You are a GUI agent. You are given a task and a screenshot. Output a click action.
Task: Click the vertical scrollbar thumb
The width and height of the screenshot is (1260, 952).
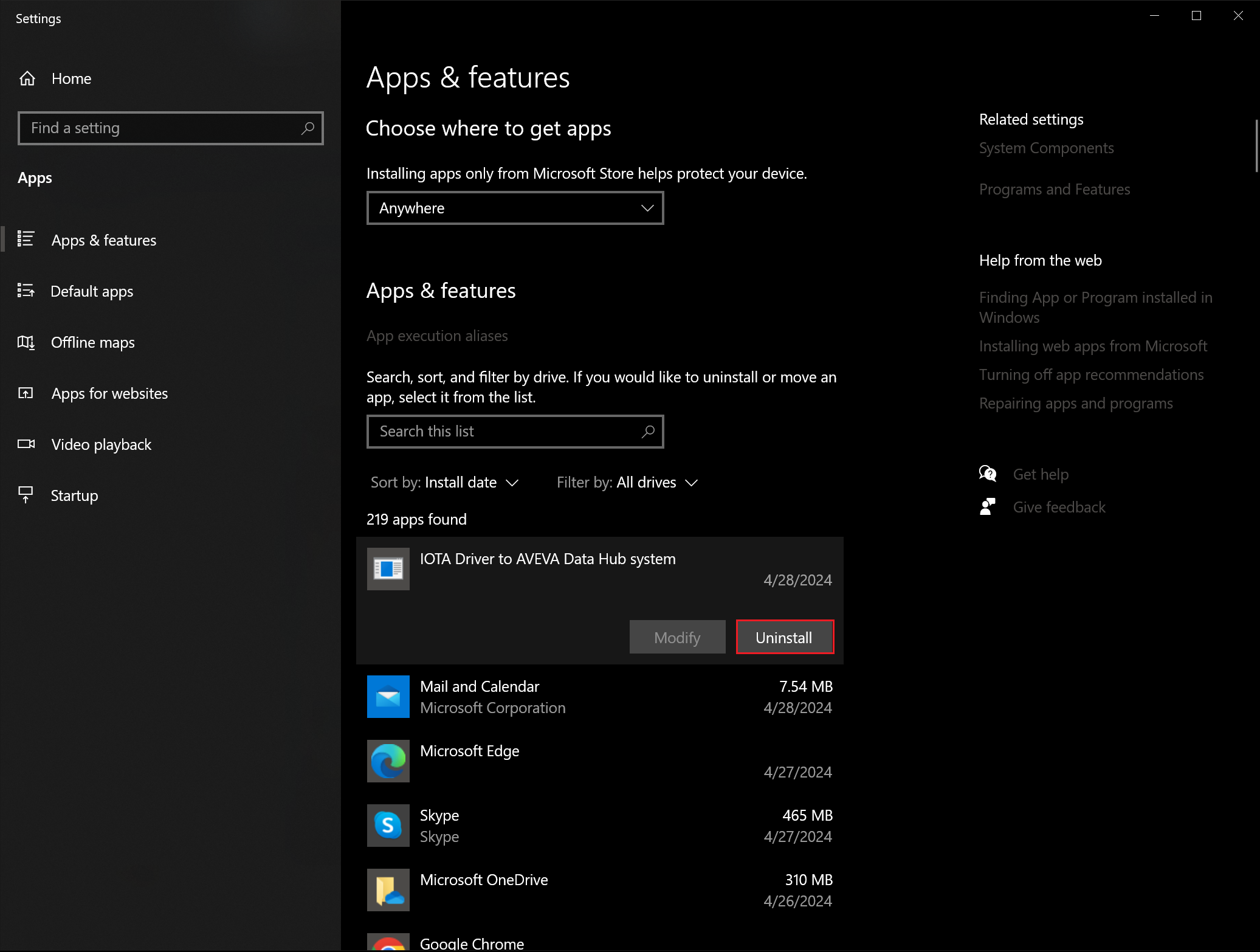[x=1256, y=146]
